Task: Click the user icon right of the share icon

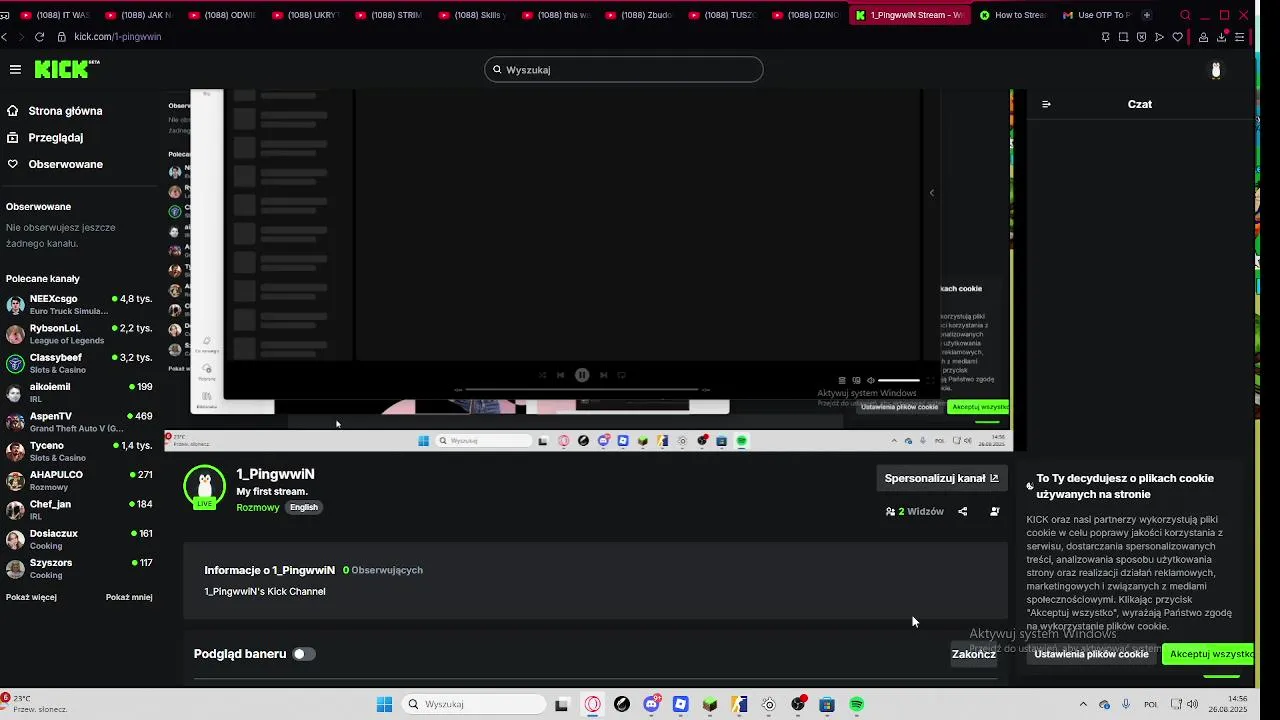Action: point(994,511)
